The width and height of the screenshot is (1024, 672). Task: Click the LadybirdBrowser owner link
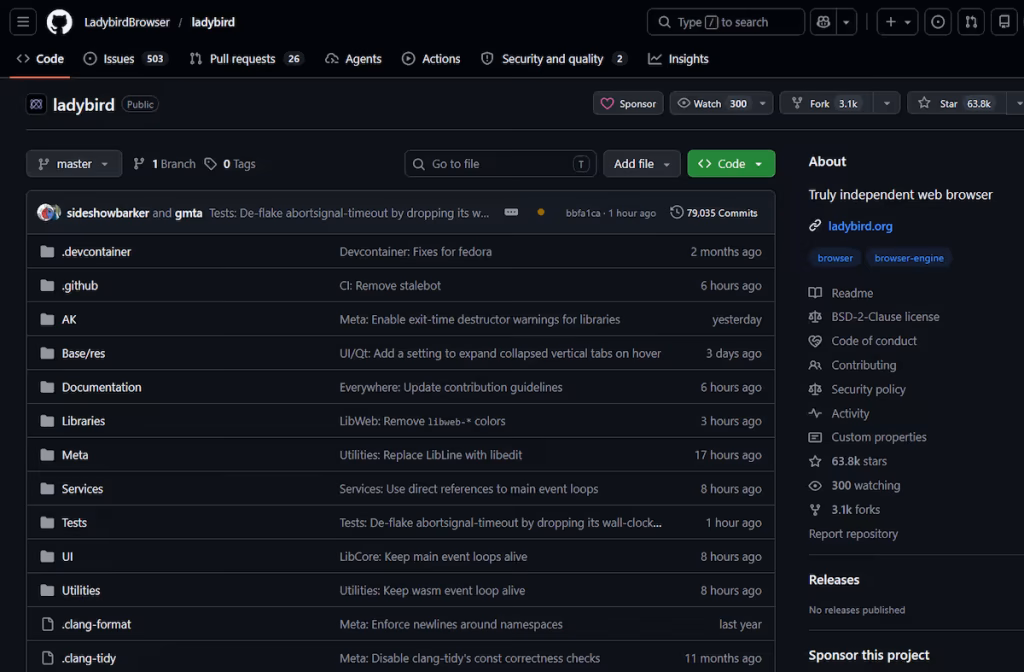[x=127, y=22]
